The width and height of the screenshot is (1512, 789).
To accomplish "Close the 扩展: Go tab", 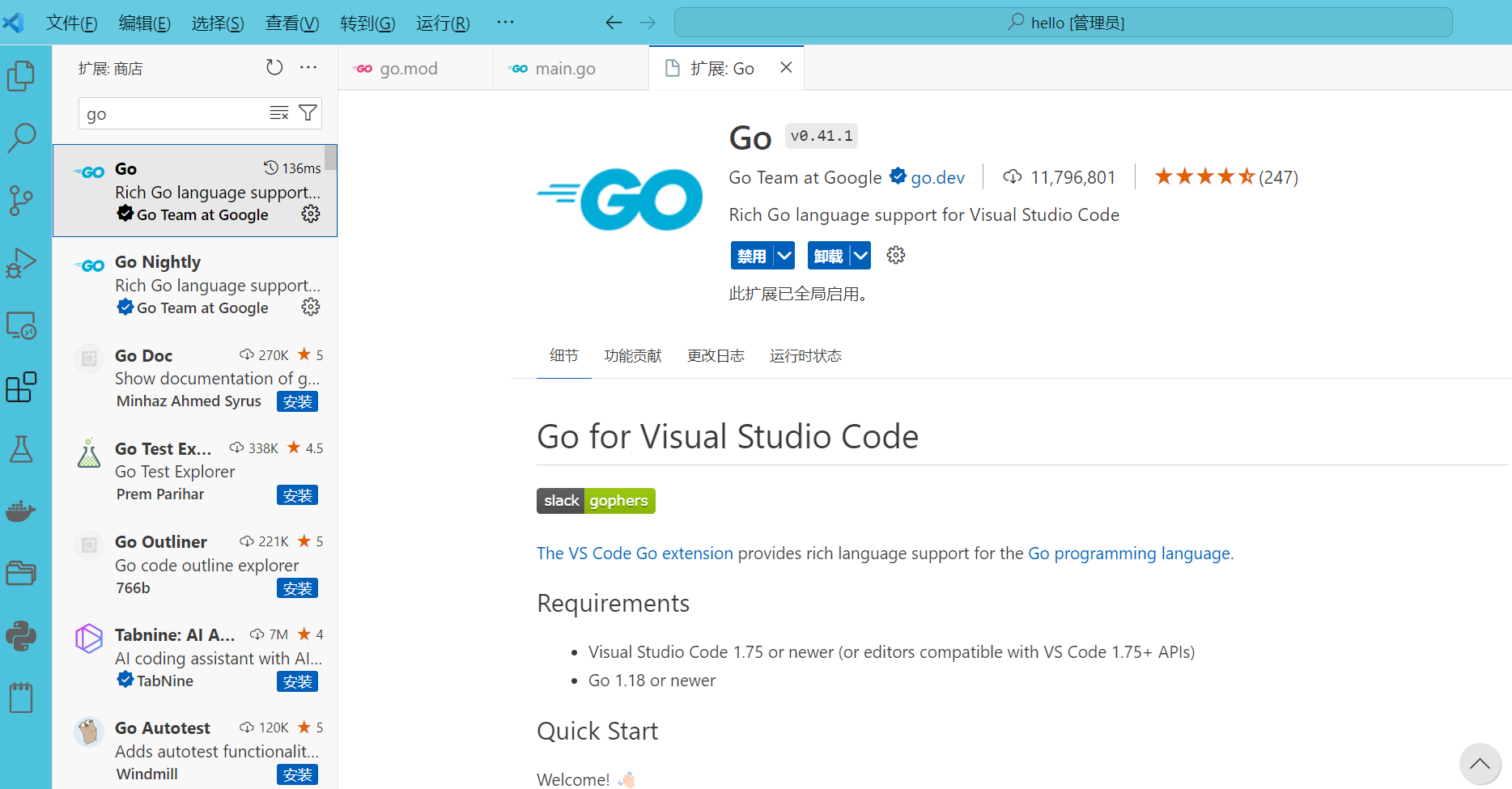I will 786,68.
